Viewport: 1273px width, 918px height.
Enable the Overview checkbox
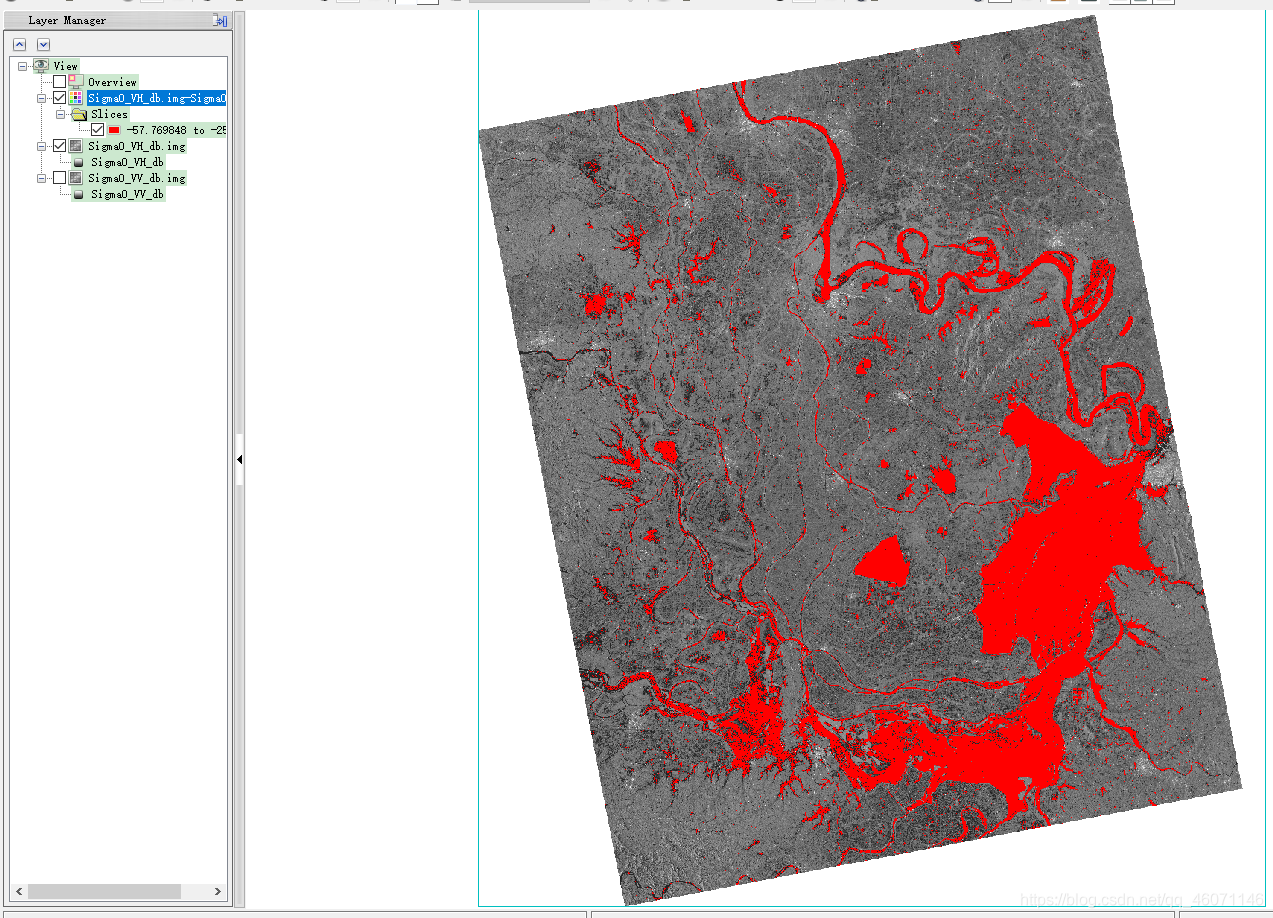click(59, 82)
